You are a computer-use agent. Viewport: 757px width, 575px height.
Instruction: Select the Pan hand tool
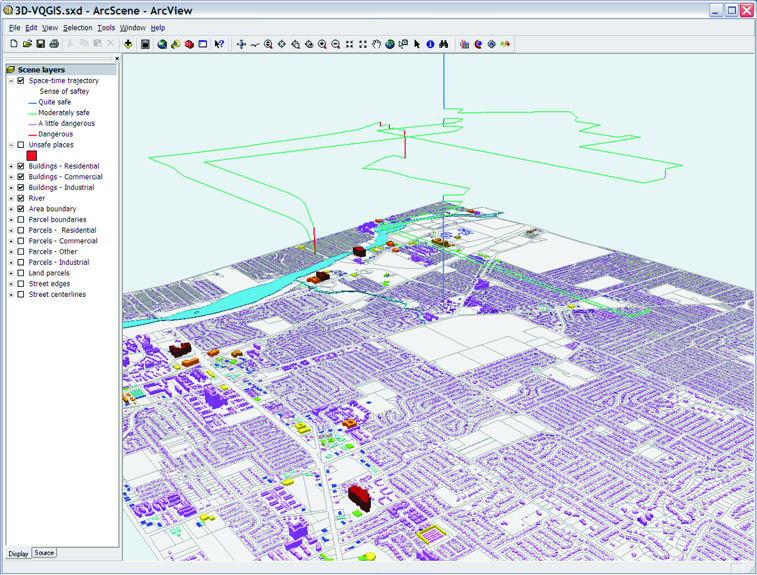tap(376, 44)
